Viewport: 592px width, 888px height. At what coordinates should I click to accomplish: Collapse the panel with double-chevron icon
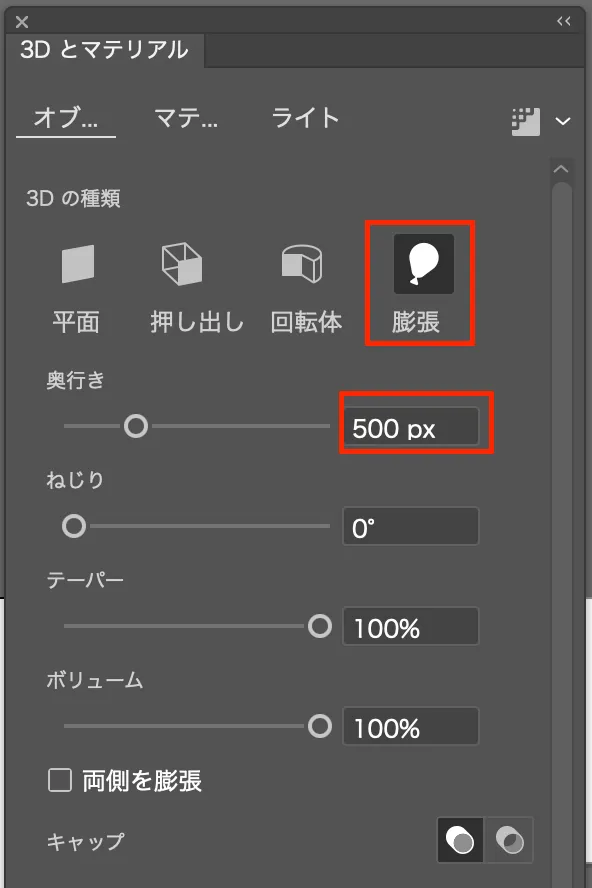(x=564, y=22)
